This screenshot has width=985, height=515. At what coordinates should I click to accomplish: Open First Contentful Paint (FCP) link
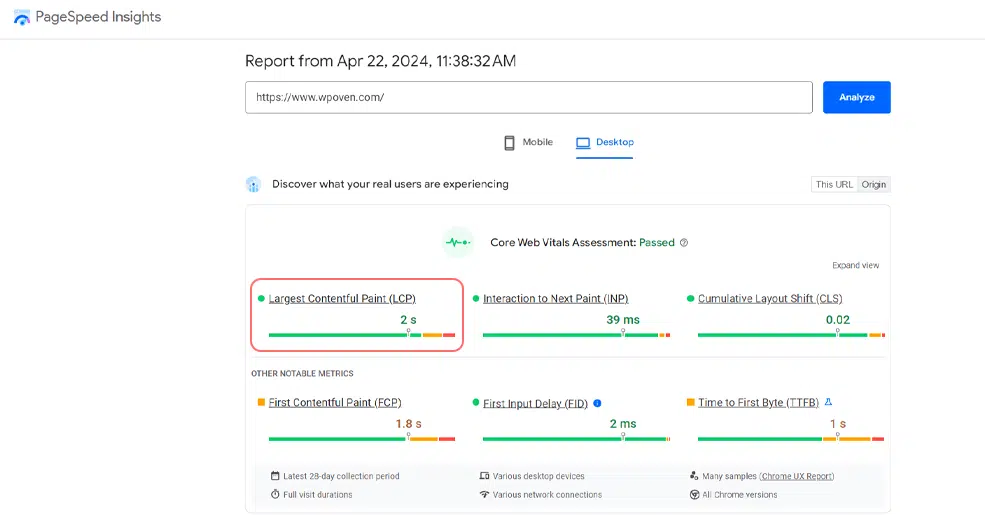pos(335,403)
